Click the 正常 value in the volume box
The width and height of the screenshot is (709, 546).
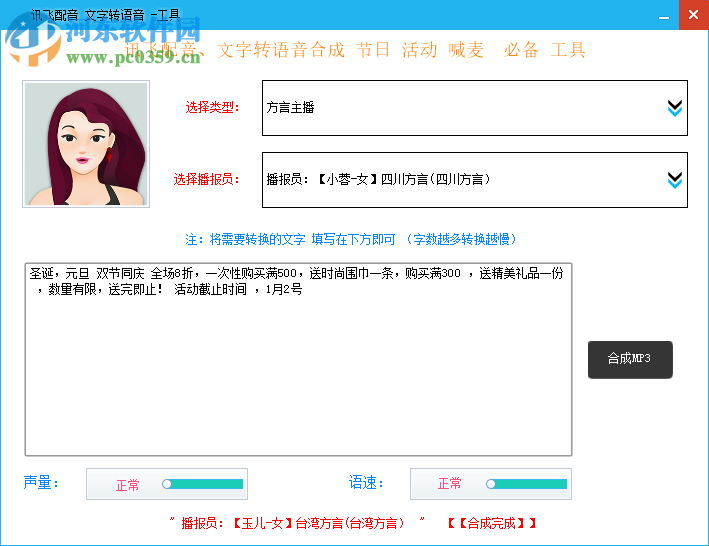coord(128,485)
